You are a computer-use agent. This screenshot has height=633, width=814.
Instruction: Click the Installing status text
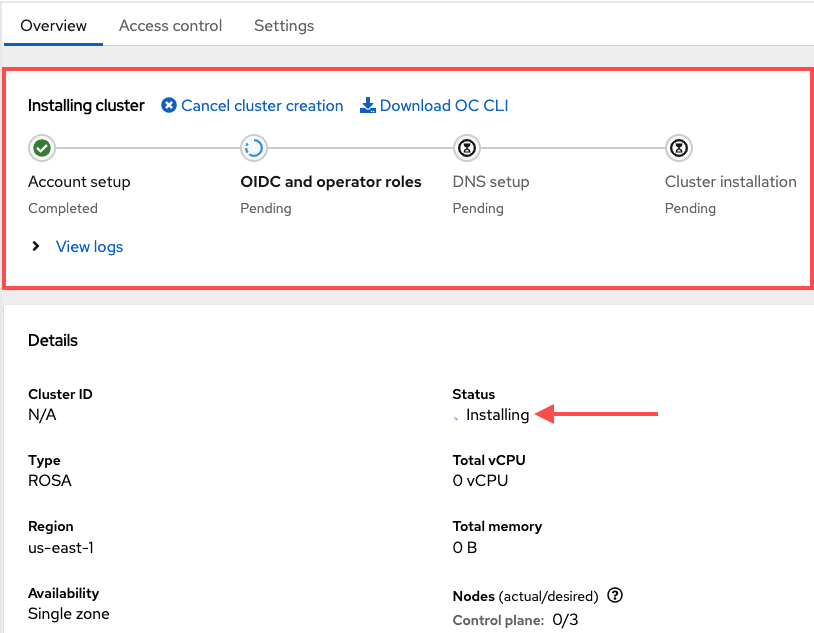click(x=497, y=415)
